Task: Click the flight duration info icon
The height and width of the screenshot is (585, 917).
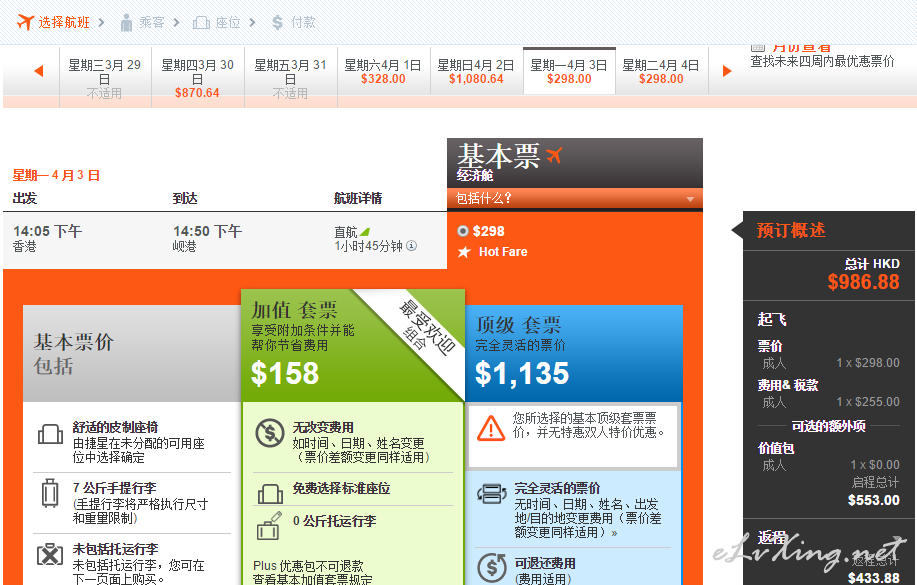Action: coord(411,246)
